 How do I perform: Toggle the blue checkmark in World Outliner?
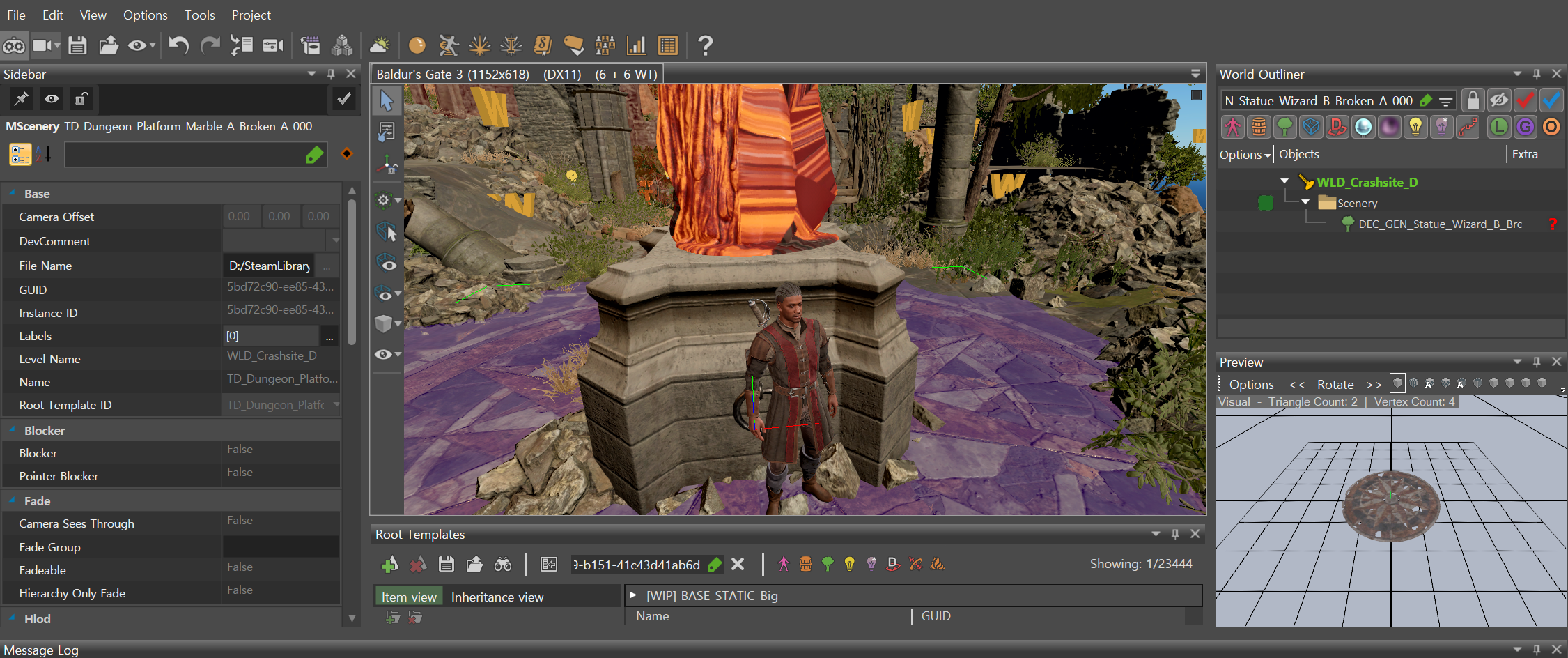(x=1551, y=100)
